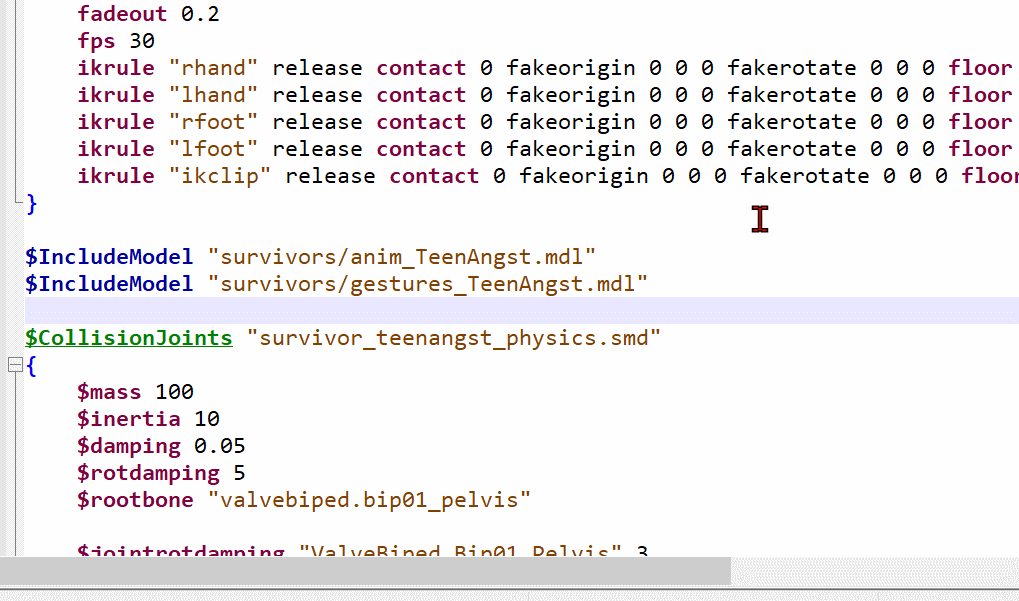The image size is (1019, 601).
Task: Click the fadeout keyword
Action: [x=122, y=14]
